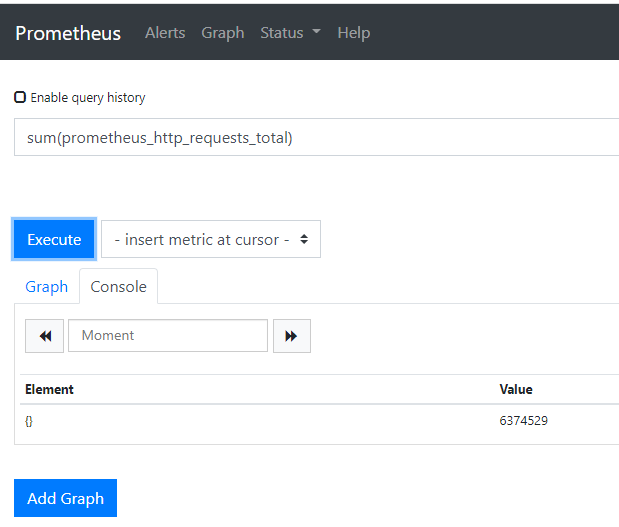619x527 pixels.
Task: Click the Element column header
Action: (49, 390)
